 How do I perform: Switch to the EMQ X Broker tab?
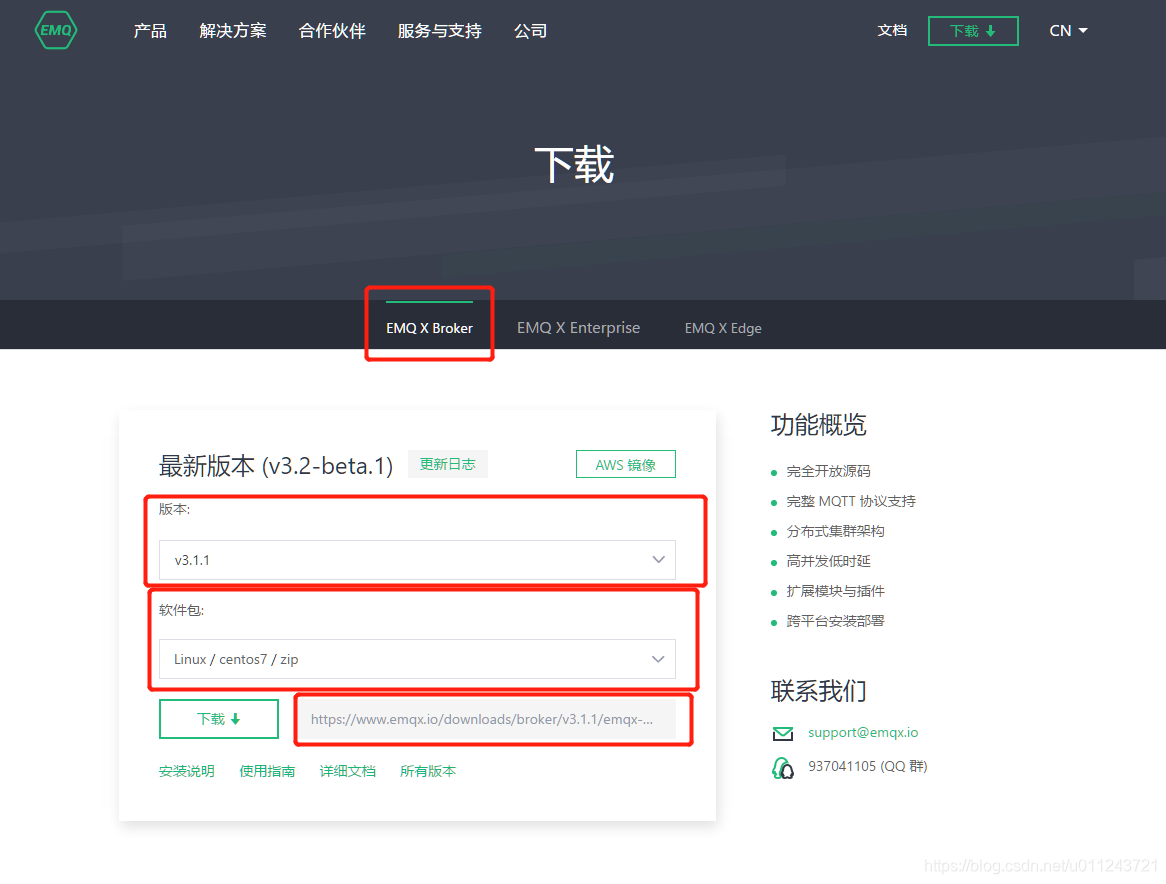click(x=429, y=328)
